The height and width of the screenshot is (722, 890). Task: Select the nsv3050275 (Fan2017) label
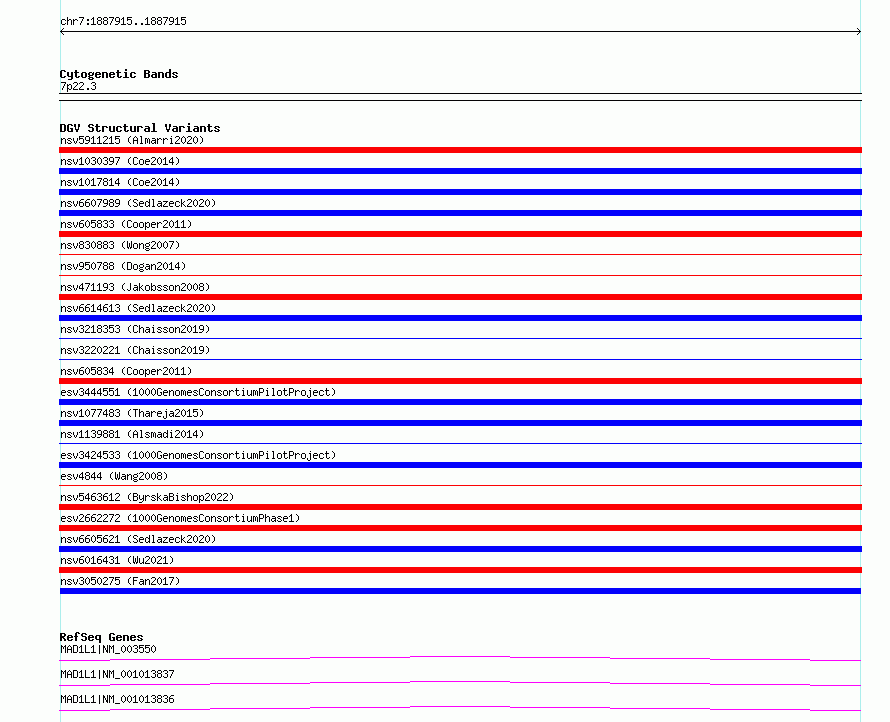tap(120, 581)
